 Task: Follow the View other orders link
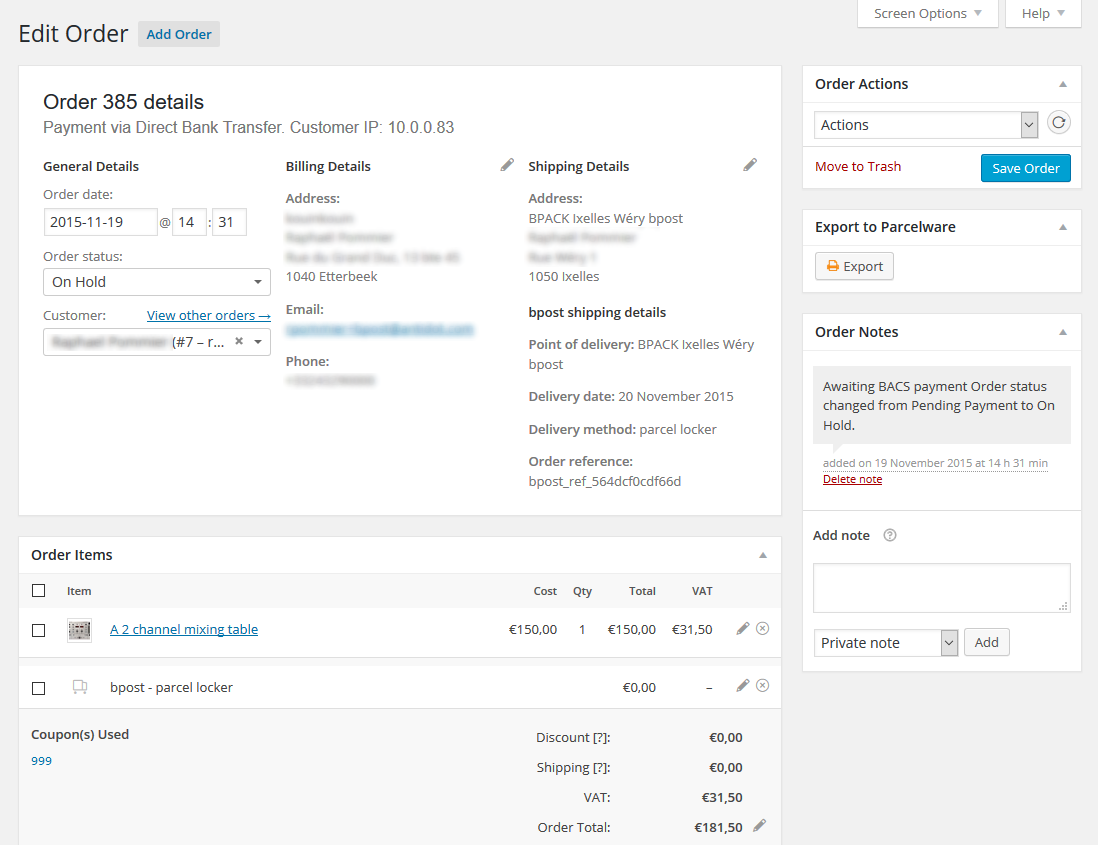coord(208,315)
